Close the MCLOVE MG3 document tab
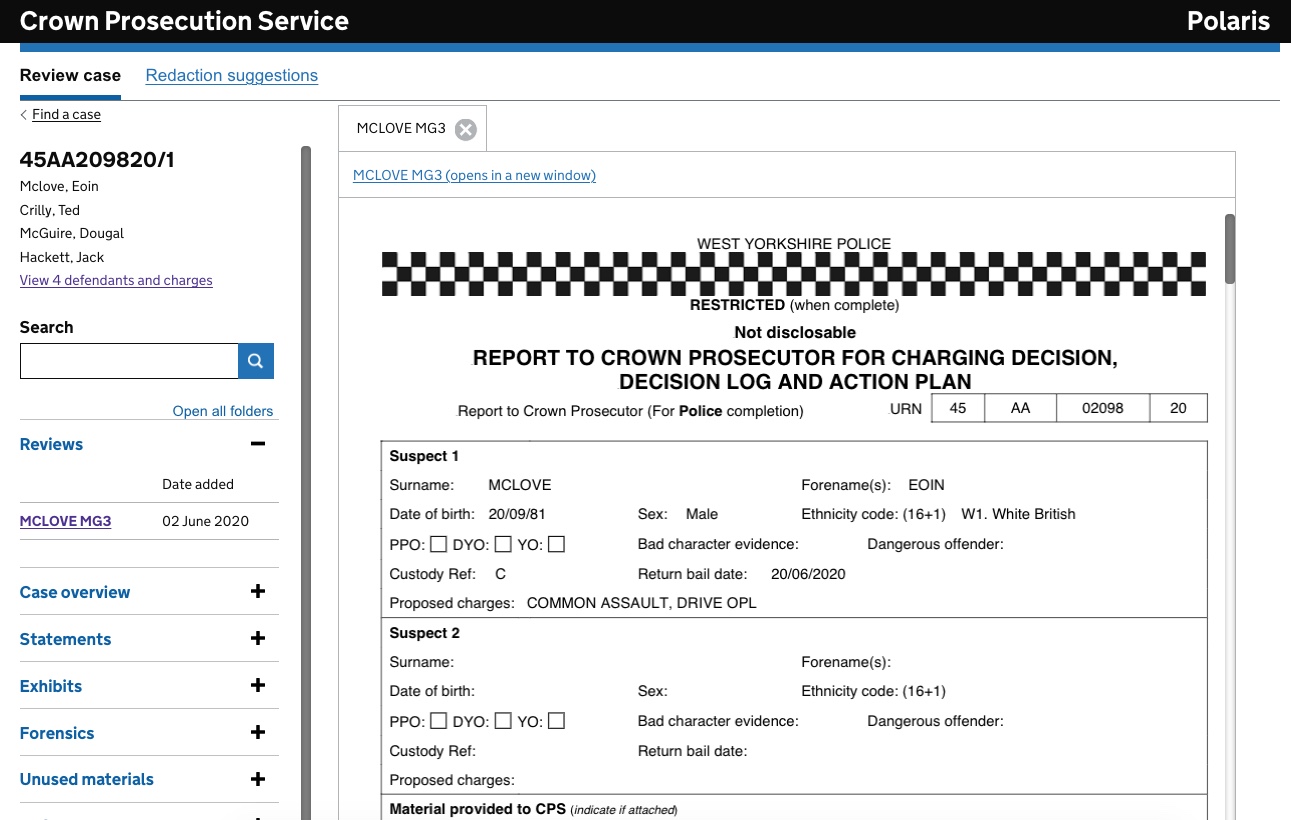Screen dimensions: 1291x820 point(465,129)
